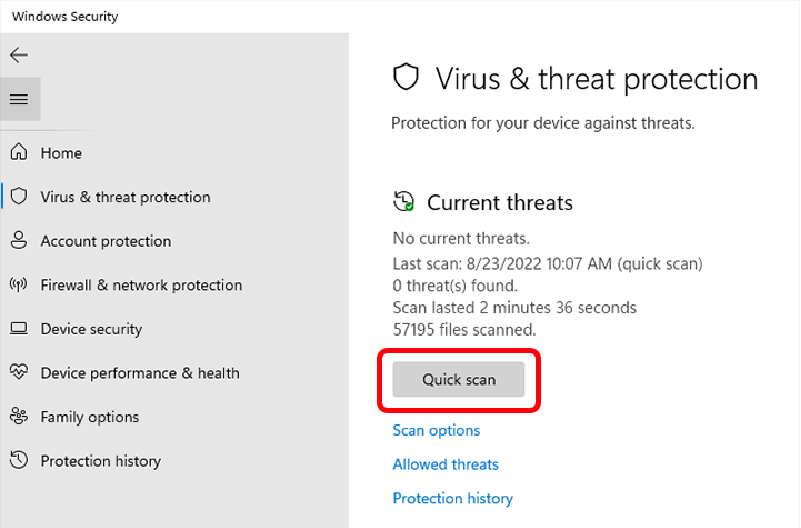Click the Current threats scan status icon
Screen dimensions: 801x528
pyautogui.click(x=404, y=202)
